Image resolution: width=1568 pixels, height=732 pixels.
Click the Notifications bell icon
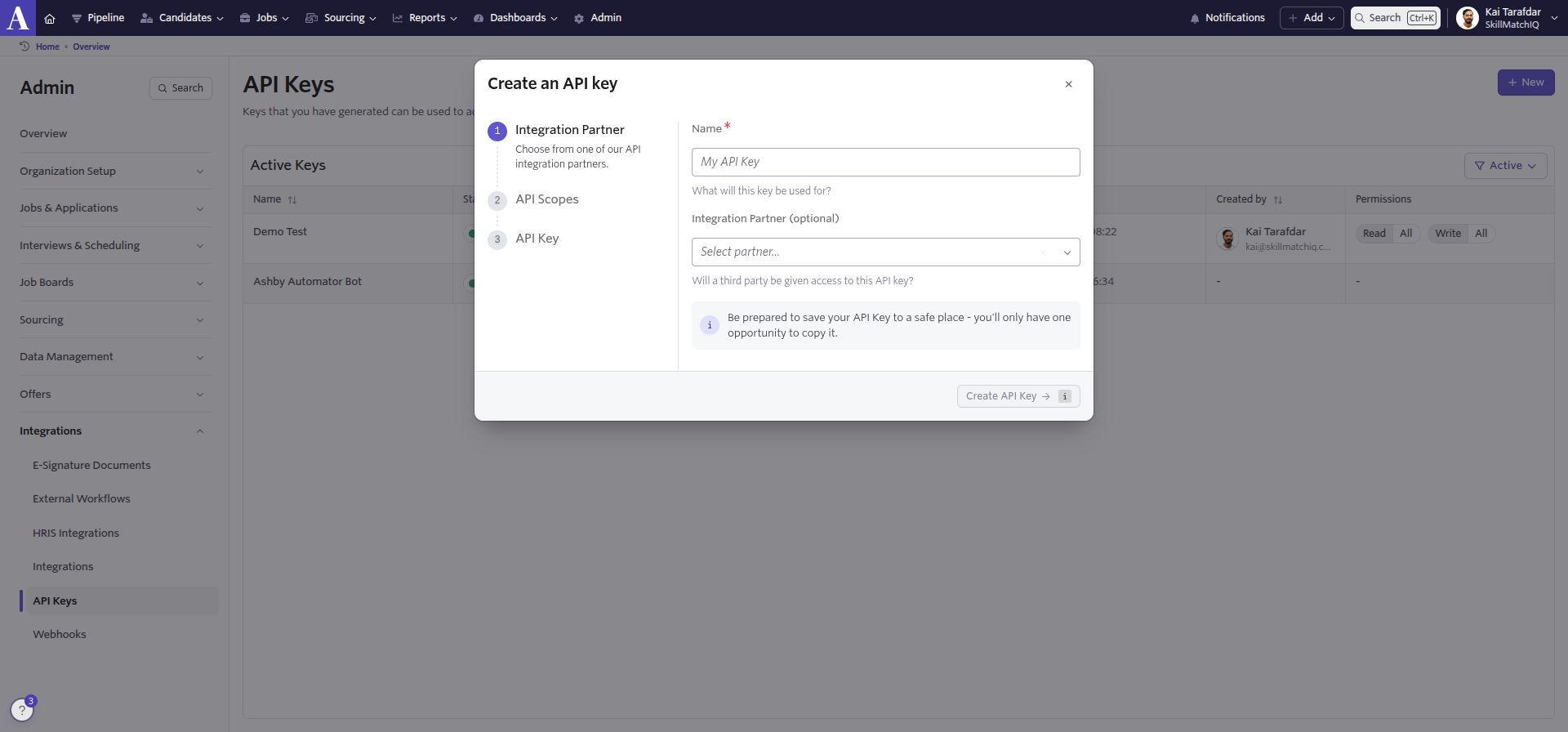click(x=1195, y=18)
